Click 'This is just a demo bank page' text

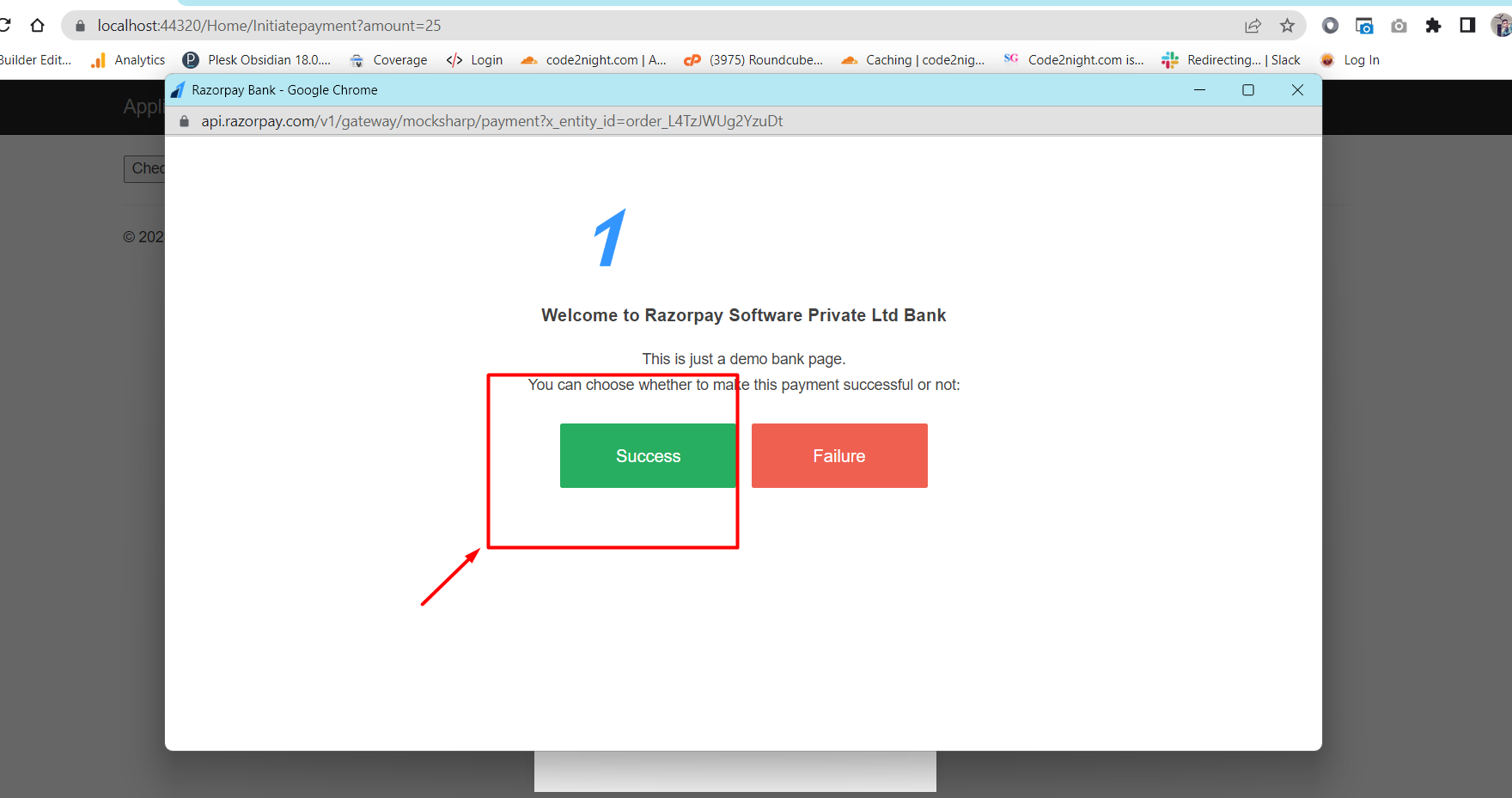(x=744, y=359)
